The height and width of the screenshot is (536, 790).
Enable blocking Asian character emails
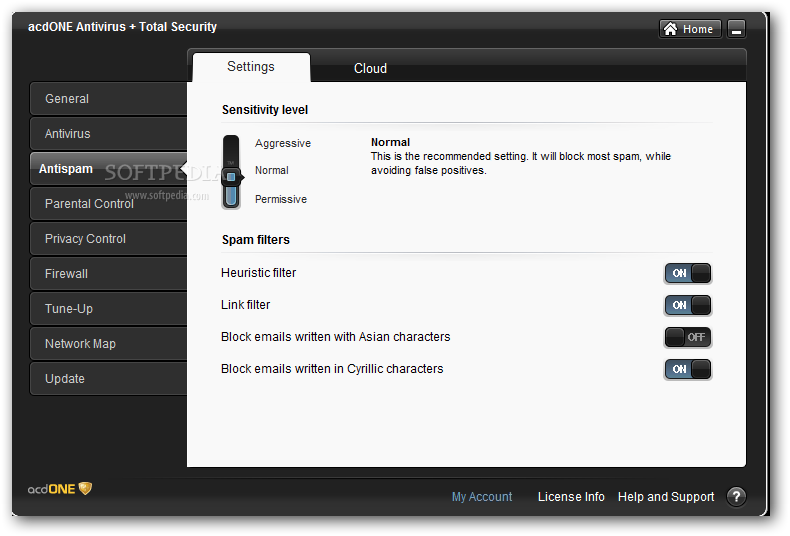click(688, 338)
